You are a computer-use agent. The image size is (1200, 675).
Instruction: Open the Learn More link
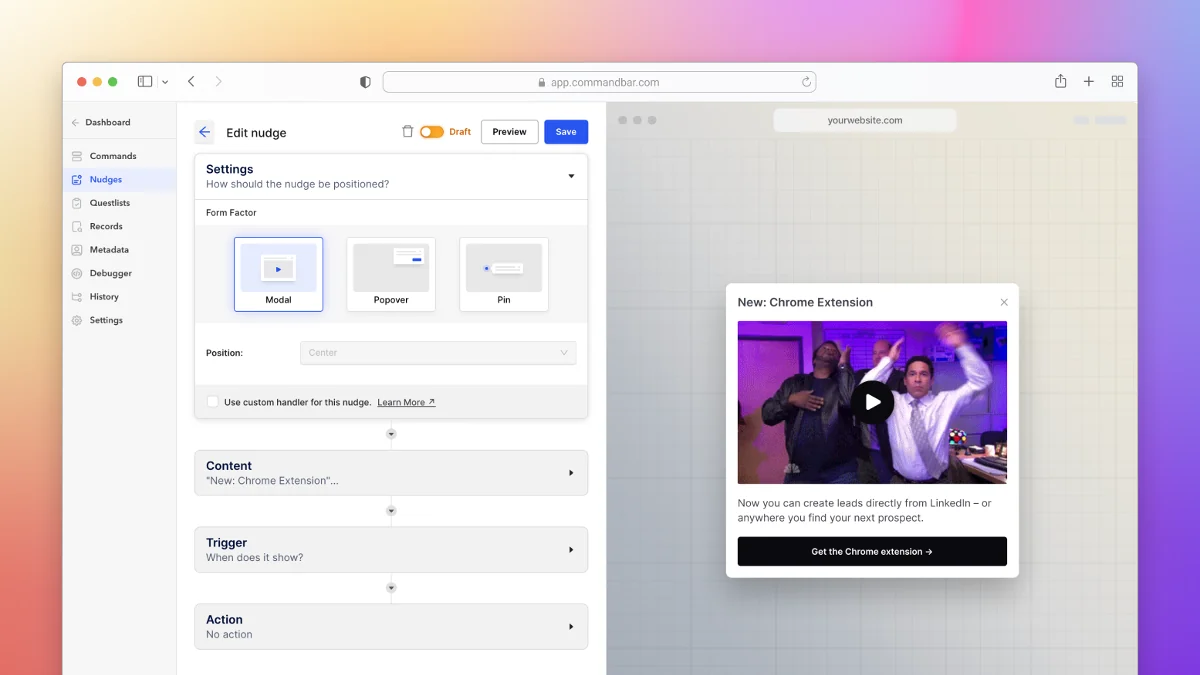(x=406, y=402)
